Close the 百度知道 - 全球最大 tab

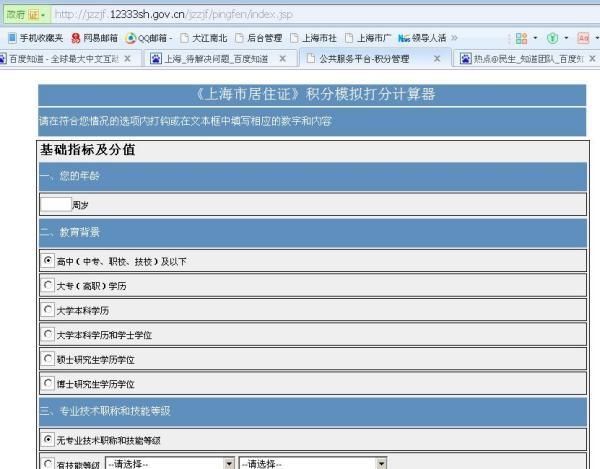tap(128, 59)
